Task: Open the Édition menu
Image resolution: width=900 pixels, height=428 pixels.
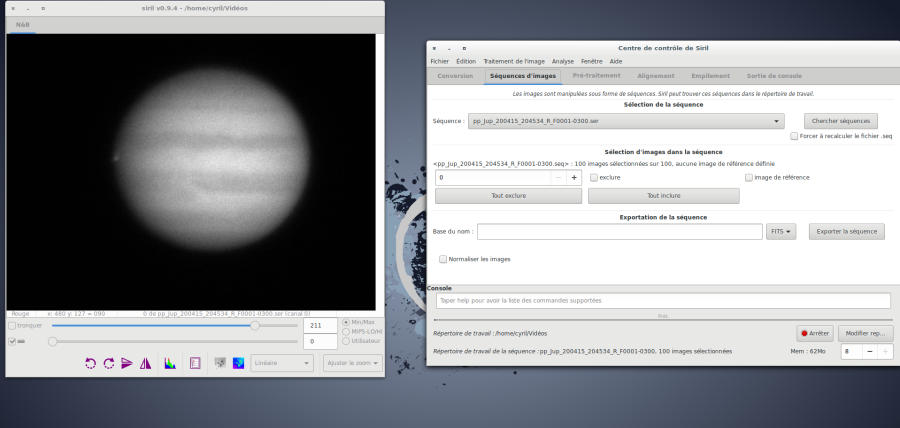Action: point(466,61)
